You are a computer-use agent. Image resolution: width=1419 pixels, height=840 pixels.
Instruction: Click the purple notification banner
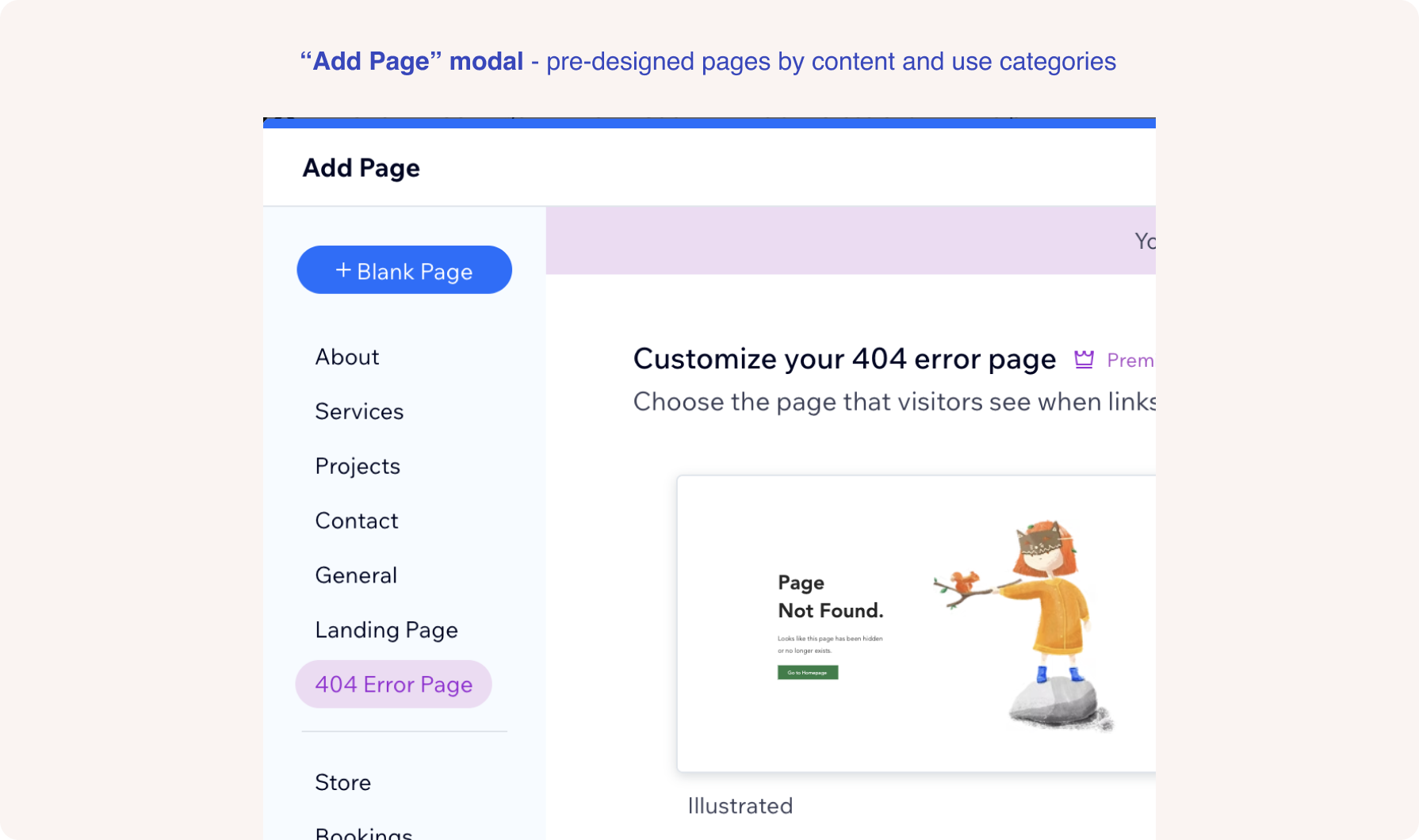point(850,241)
